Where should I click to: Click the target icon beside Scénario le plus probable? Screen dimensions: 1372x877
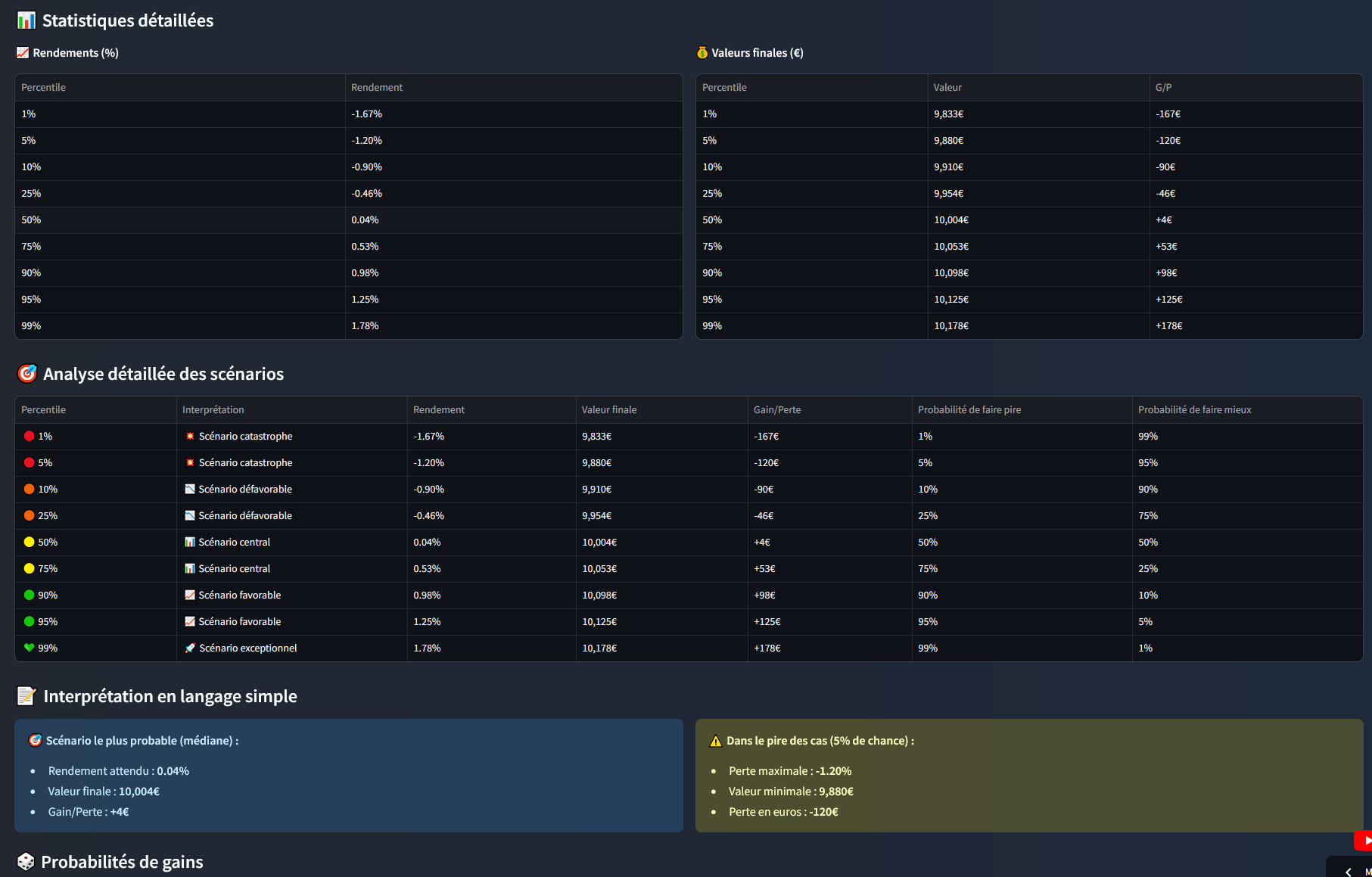(x=35, y=741)
